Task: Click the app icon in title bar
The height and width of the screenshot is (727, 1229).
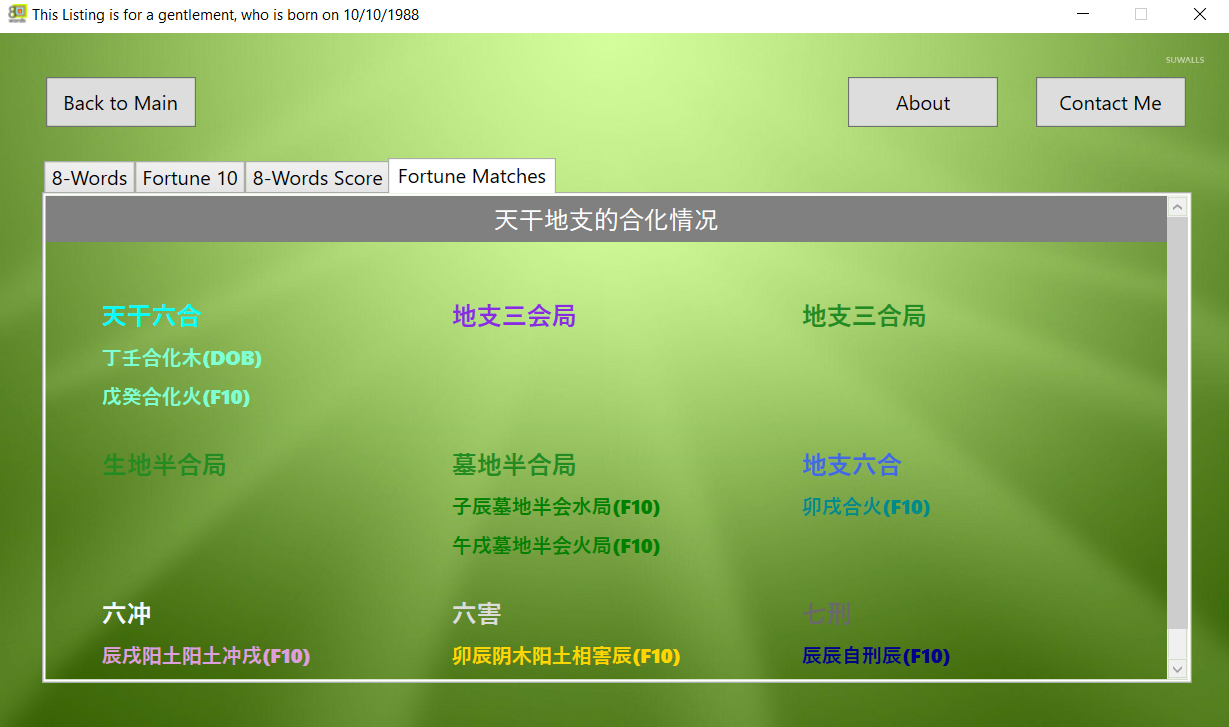Action: tap(16, 15)
